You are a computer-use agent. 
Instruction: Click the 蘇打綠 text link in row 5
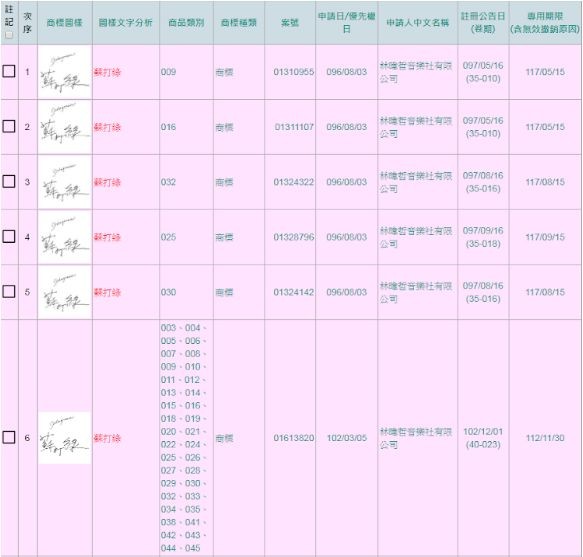point(107,292)
